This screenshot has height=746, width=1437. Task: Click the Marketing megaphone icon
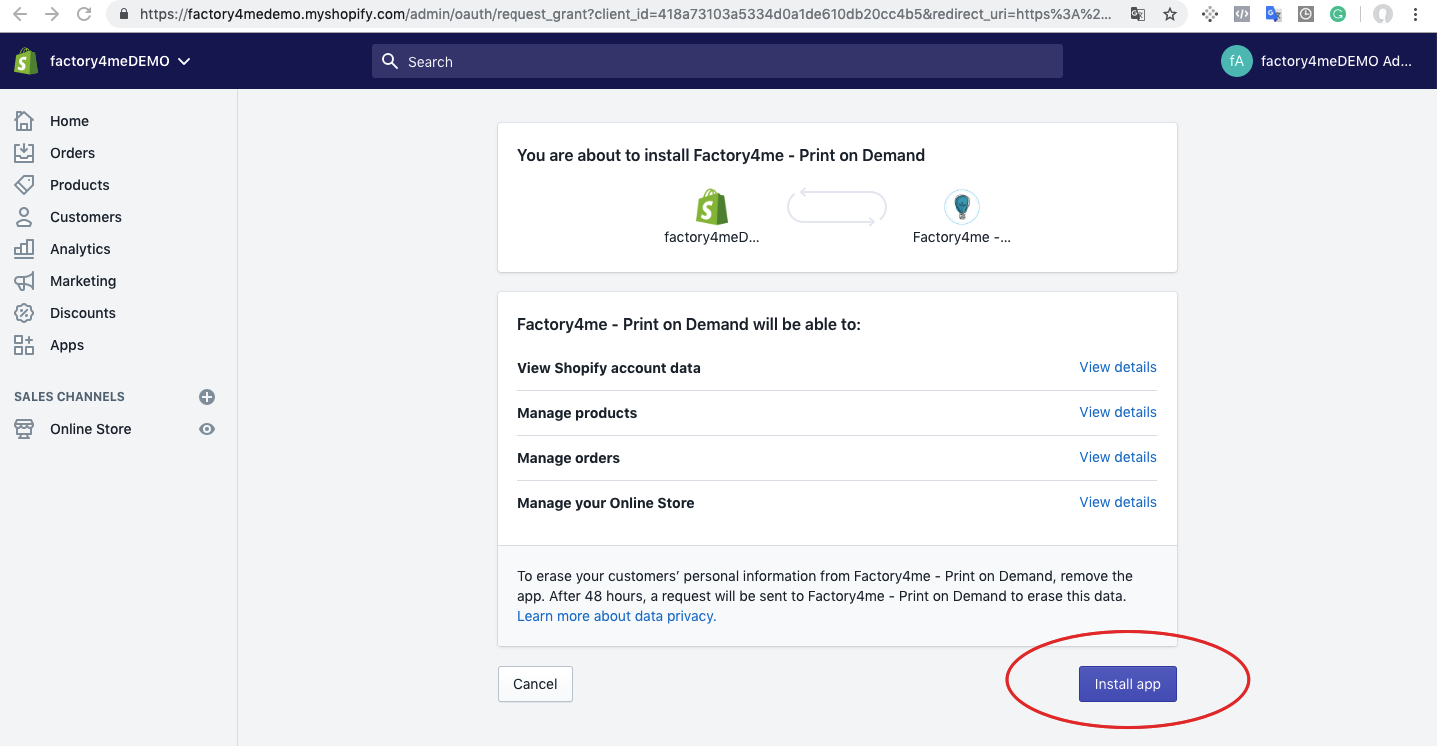[24, 280]
